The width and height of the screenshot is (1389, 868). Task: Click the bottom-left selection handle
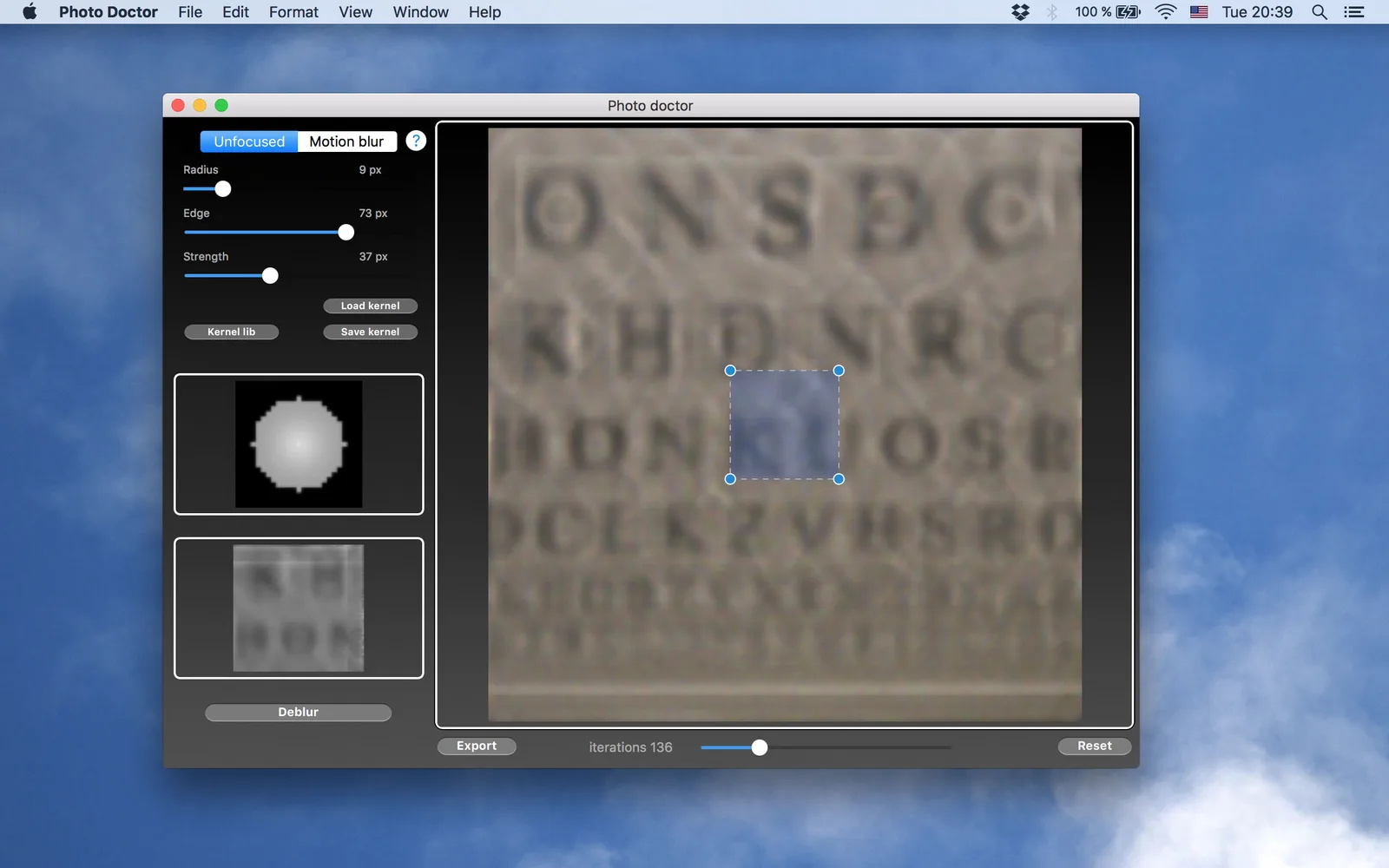(x=730, y=479)
